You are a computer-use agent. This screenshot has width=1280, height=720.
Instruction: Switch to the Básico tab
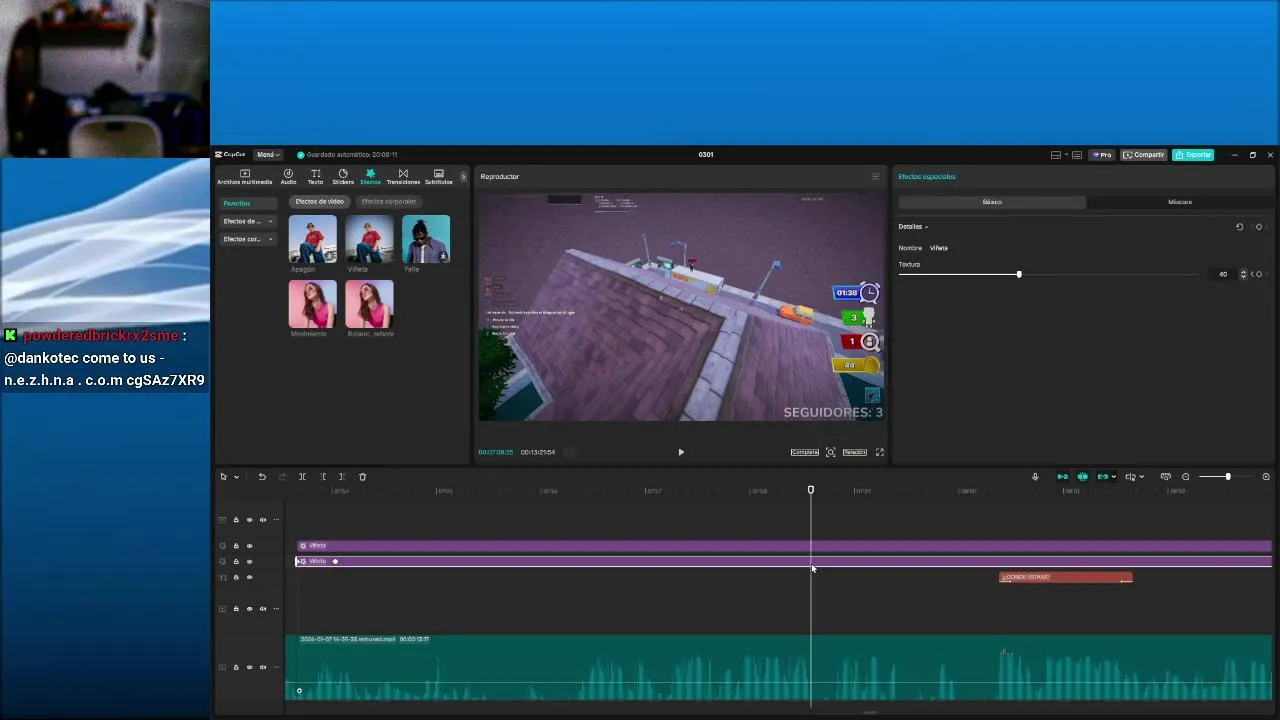pos(992,202)
